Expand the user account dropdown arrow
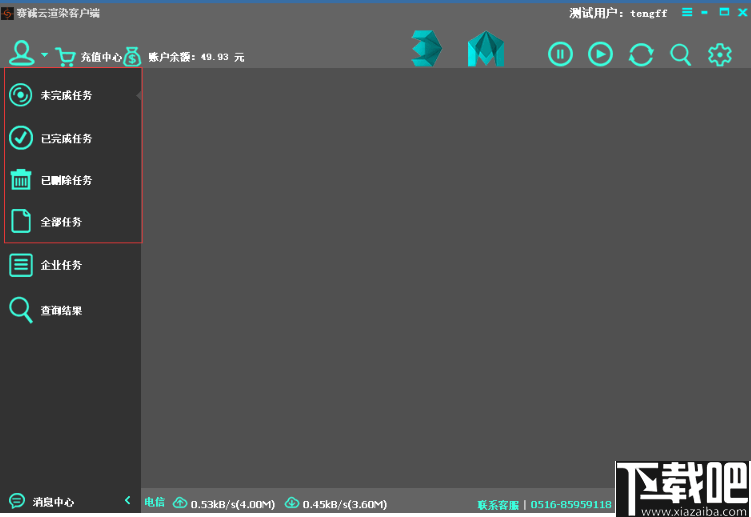The height and width of the screenshot is (517, 751). 45,55
